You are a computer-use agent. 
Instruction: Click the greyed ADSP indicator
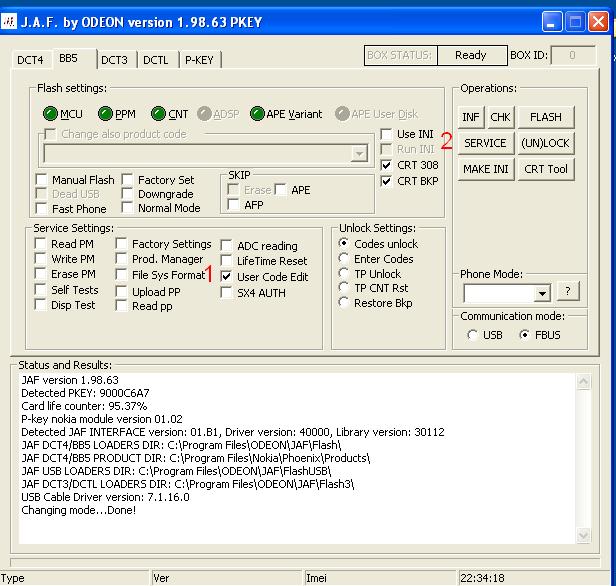click(204, 114)
